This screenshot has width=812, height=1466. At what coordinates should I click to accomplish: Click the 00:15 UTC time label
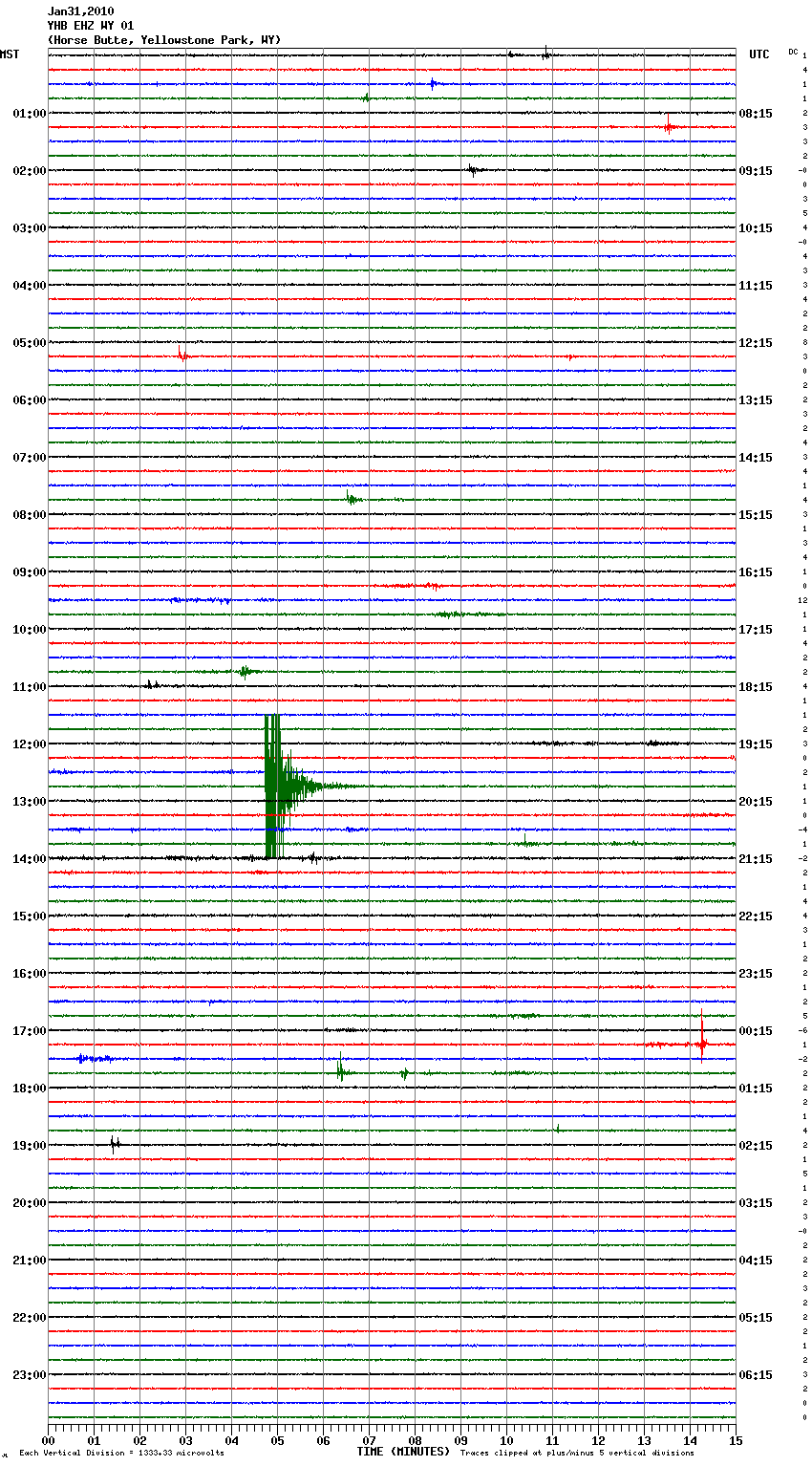point(756,1031)
